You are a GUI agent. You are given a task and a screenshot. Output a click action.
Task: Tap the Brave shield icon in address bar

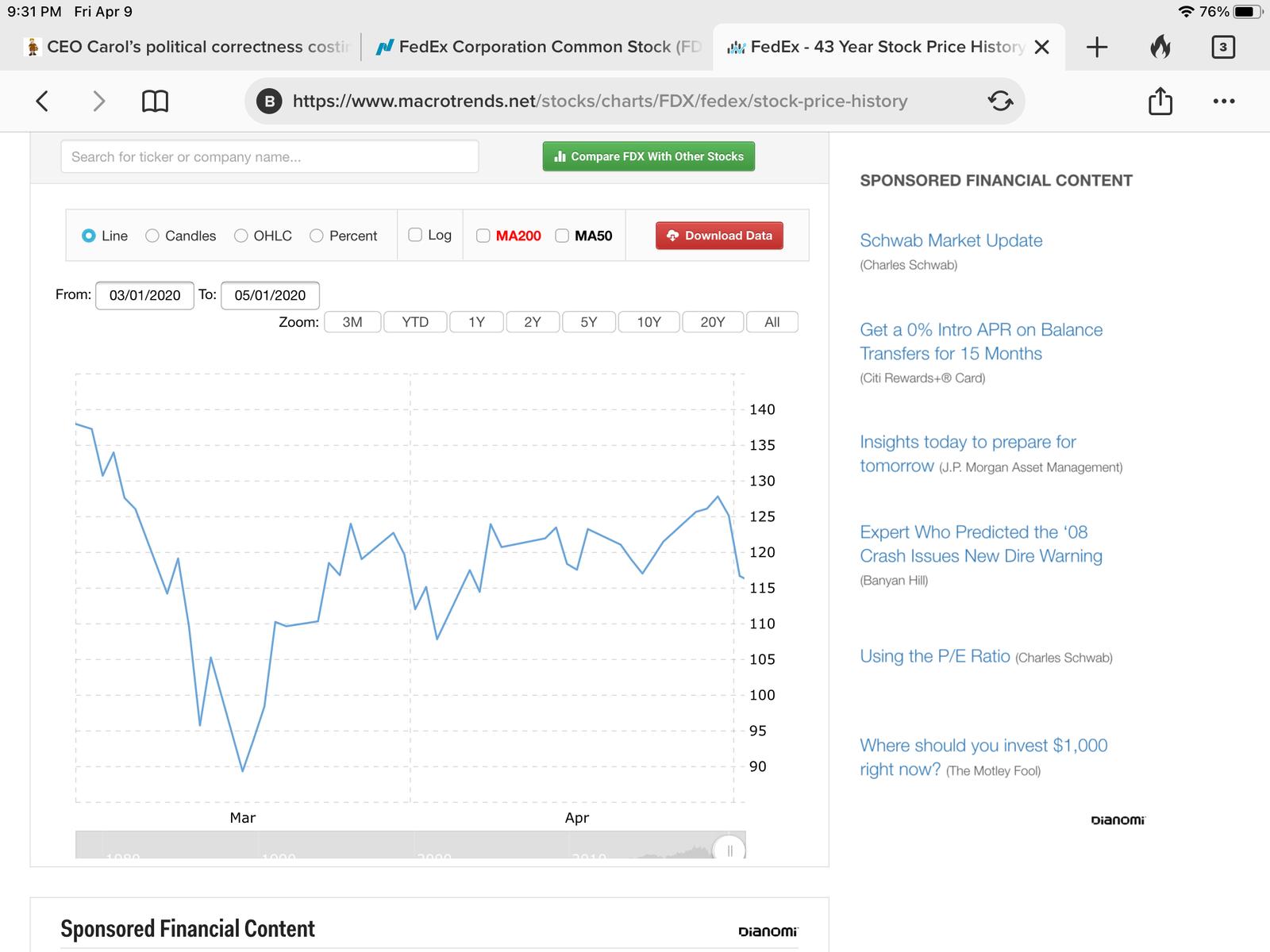click(x=269, y=101)
